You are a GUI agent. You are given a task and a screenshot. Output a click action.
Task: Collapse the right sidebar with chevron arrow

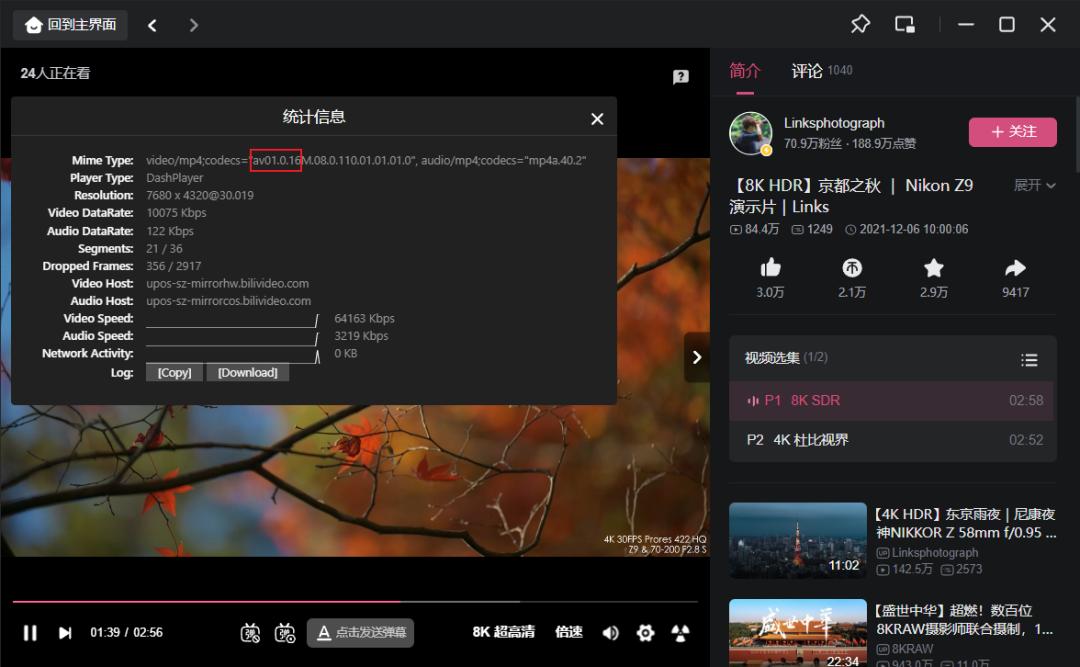(697, 357)
